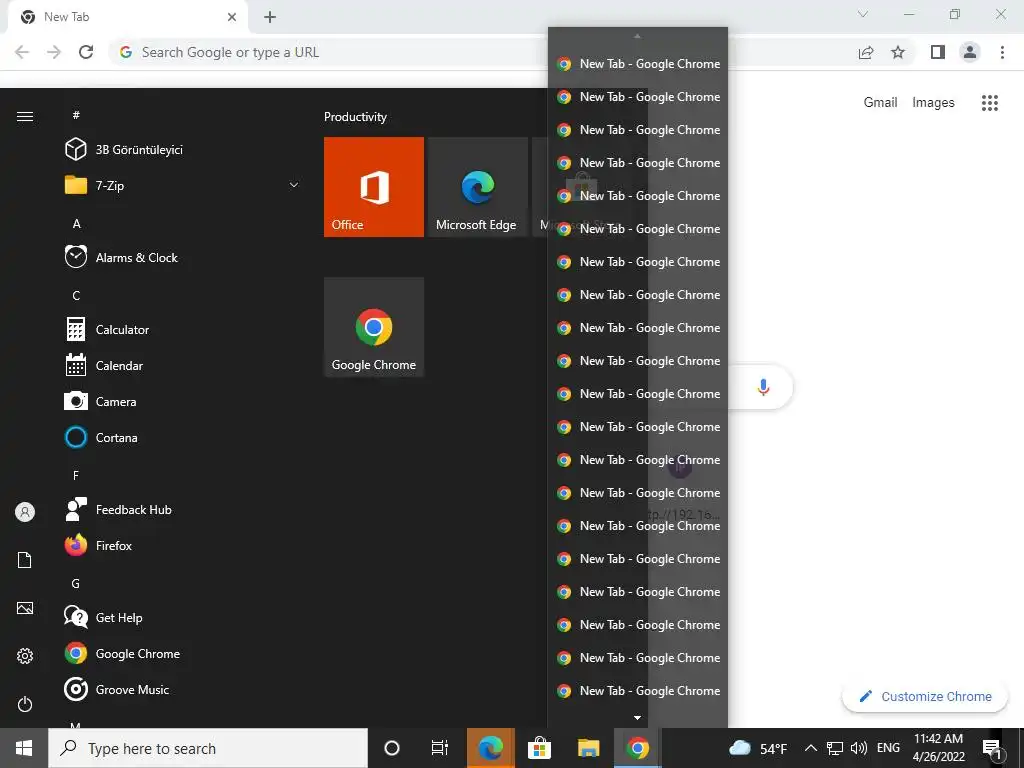Open network status in system tray
The height and width of the screenshot is (768, 1024).
[835, 748]
